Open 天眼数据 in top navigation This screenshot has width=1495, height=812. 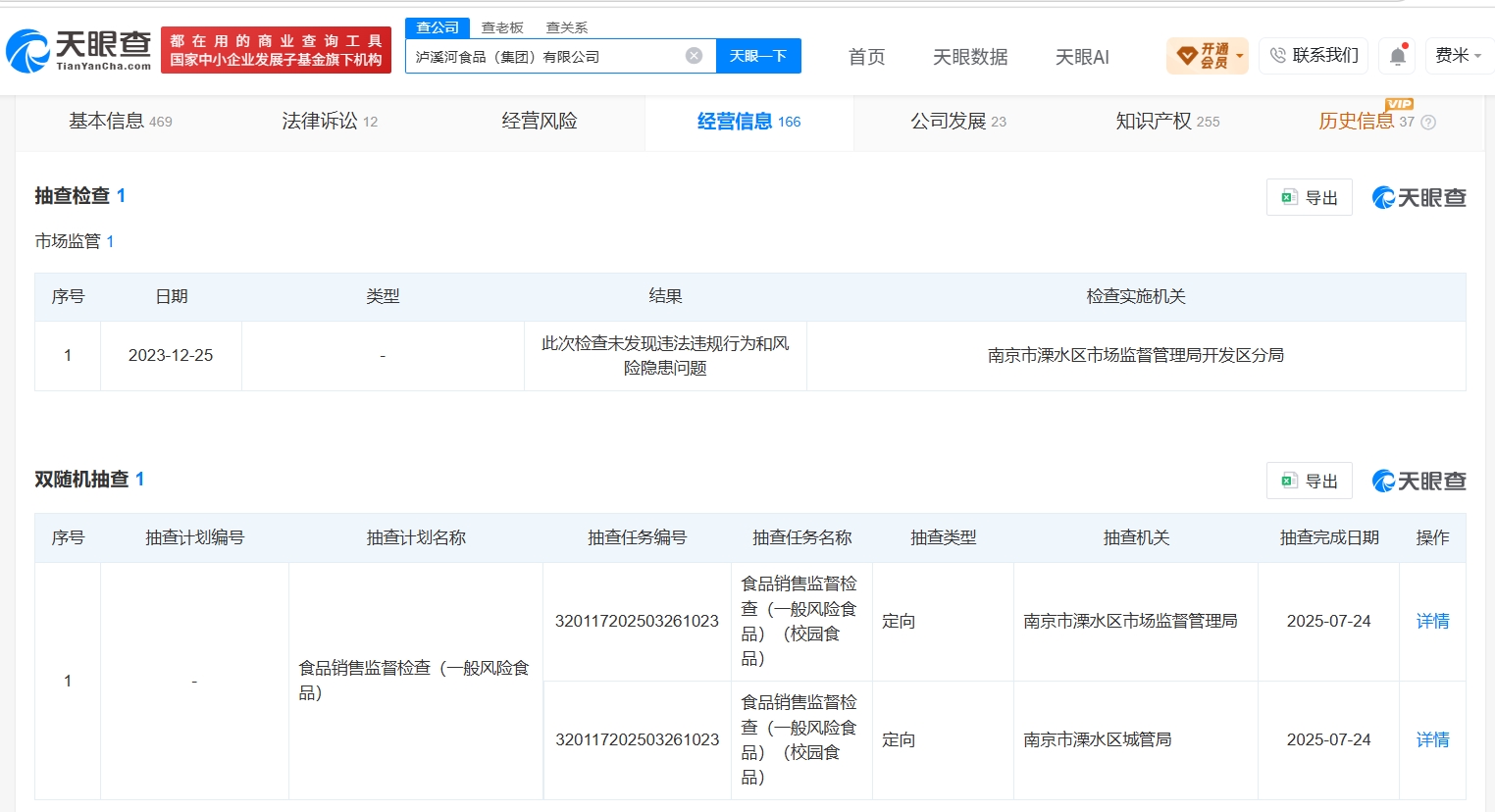coord(970,57)
